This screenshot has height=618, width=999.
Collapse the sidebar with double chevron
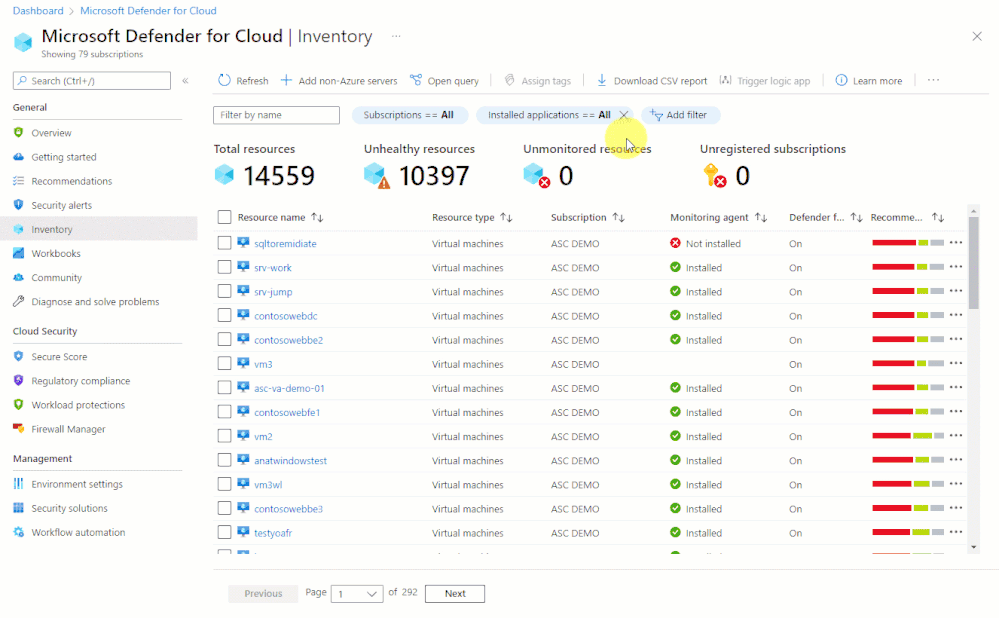185,81
